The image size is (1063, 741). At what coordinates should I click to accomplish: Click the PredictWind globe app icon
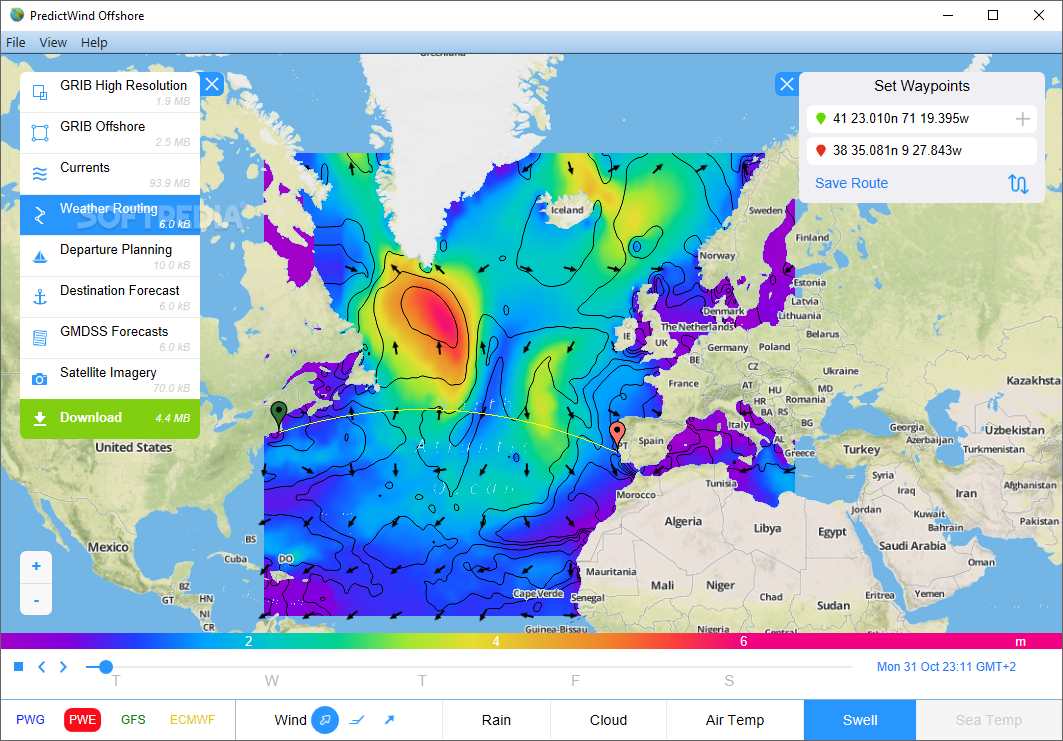pos(17,15)
